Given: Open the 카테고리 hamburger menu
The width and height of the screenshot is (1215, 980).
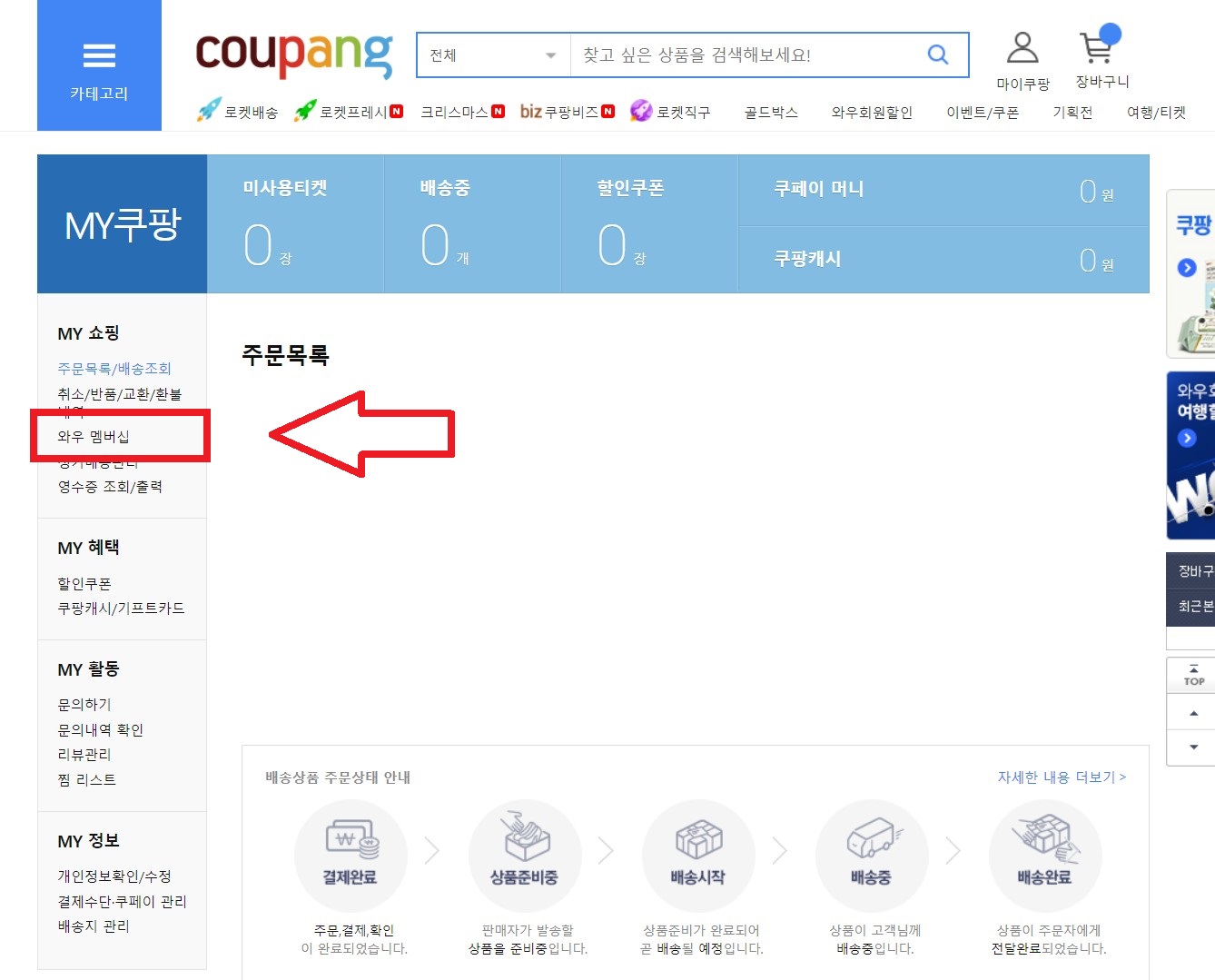Looking at the screenshot, I should tap(99, 65).
